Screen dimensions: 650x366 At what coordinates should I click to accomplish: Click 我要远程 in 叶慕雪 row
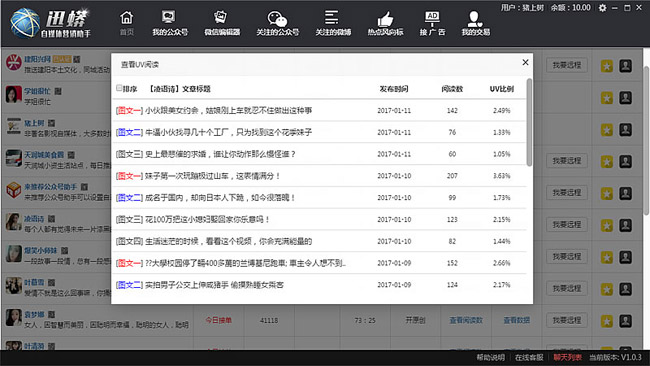click(x=567, y=288)
